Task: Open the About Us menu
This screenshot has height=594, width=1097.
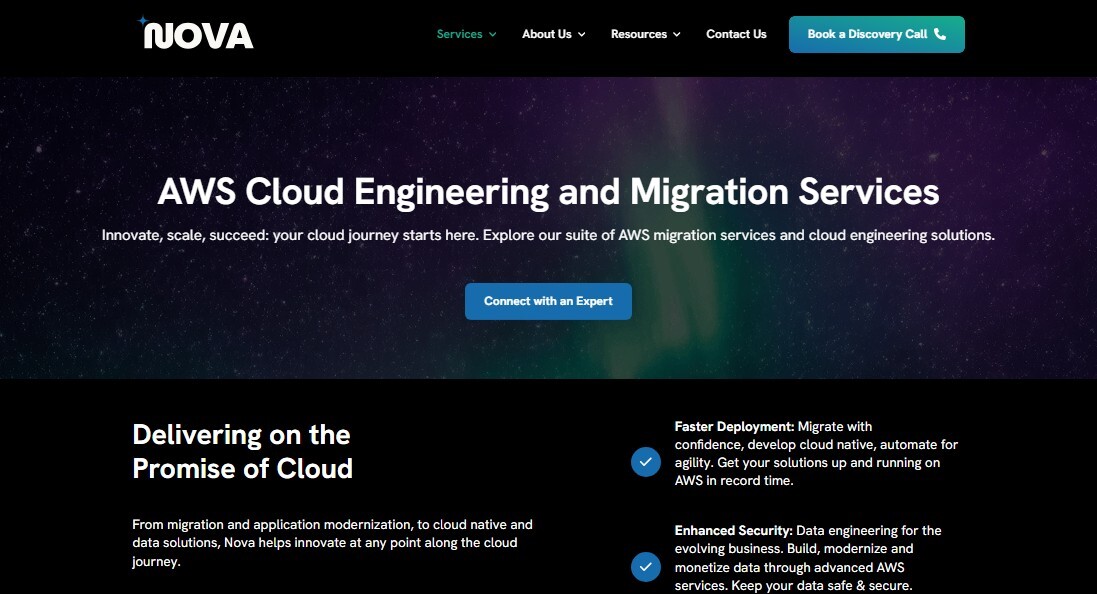Action: 547,33
